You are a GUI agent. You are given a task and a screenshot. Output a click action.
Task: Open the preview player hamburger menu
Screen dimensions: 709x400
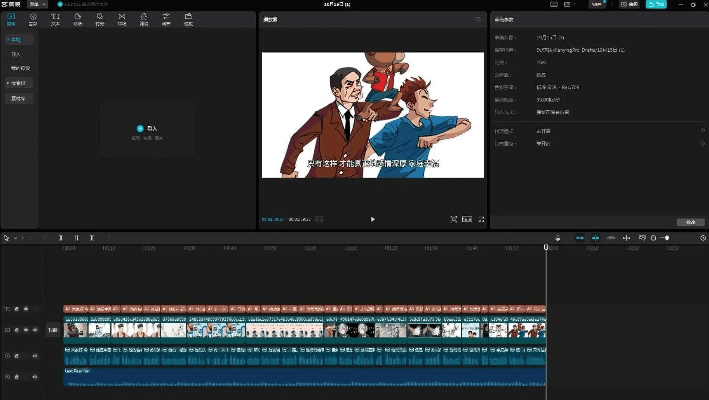[477, 19]
